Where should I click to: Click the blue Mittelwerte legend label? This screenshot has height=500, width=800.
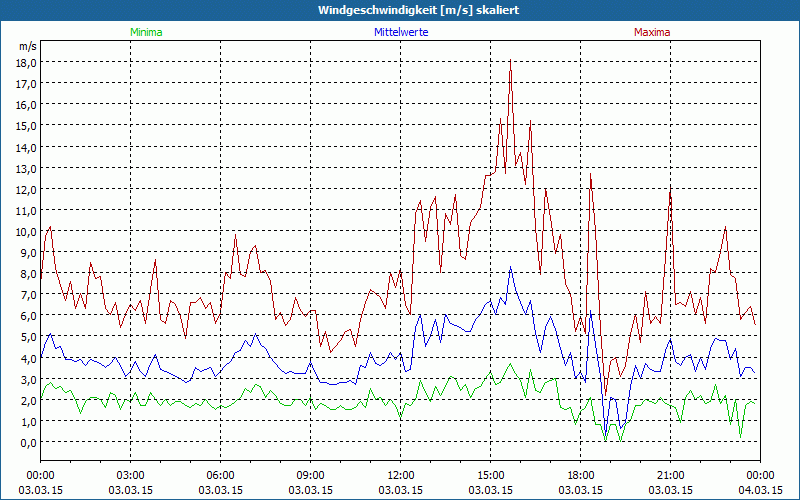click(x=400, y=32)
